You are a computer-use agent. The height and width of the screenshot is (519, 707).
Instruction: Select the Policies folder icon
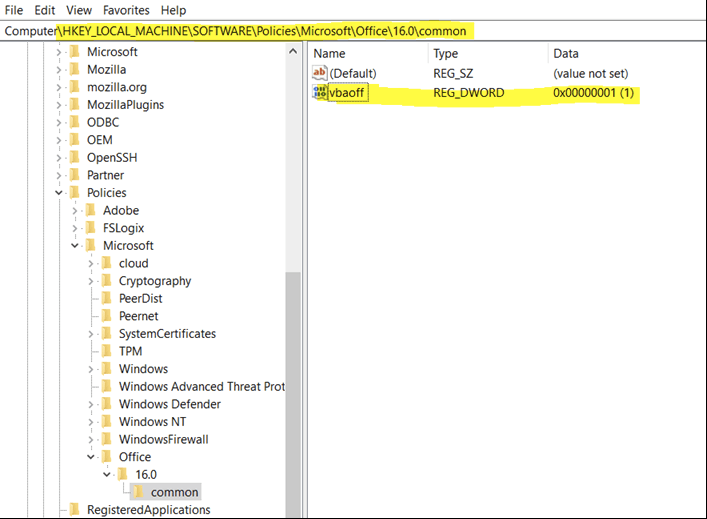[75, 193]
